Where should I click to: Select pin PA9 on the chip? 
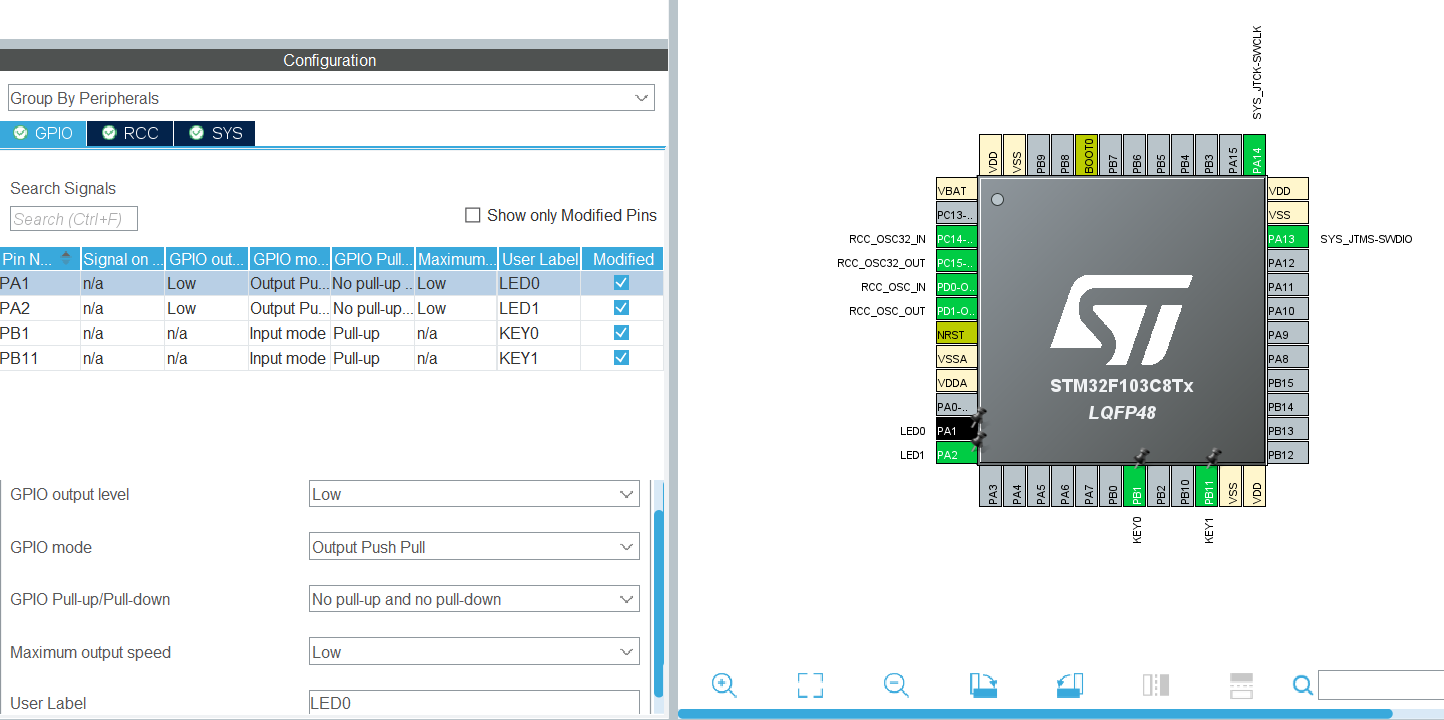click(1288, 335)
